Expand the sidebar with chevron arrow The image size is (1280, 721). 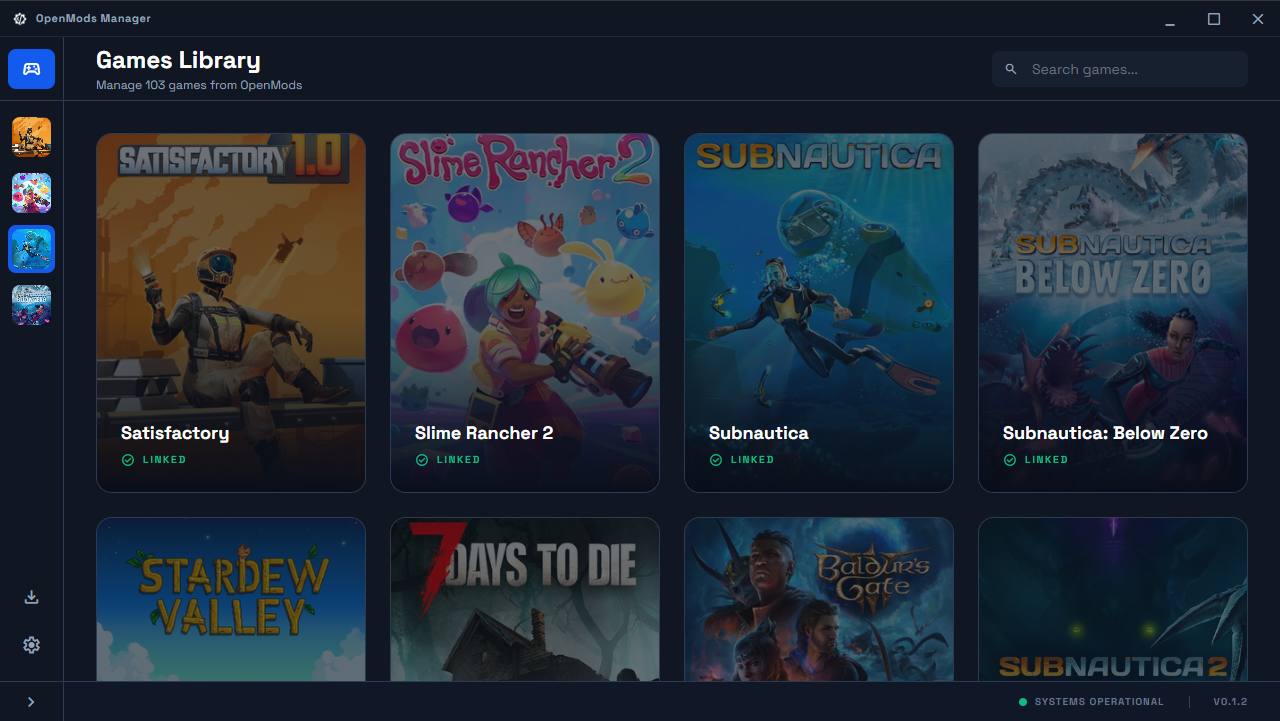[31, 702]
